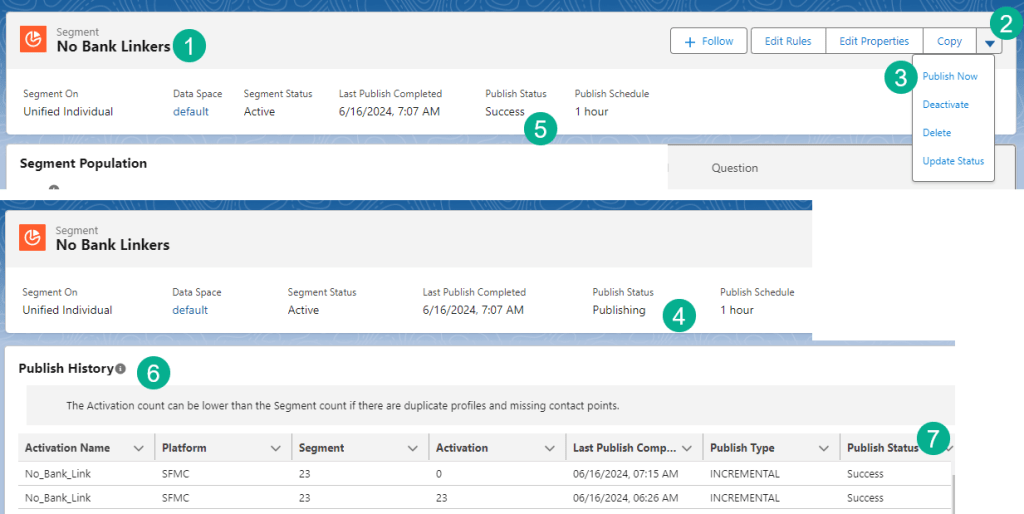
Task: Click the orange Segment icon in the top header
Action: click(33, 39)
